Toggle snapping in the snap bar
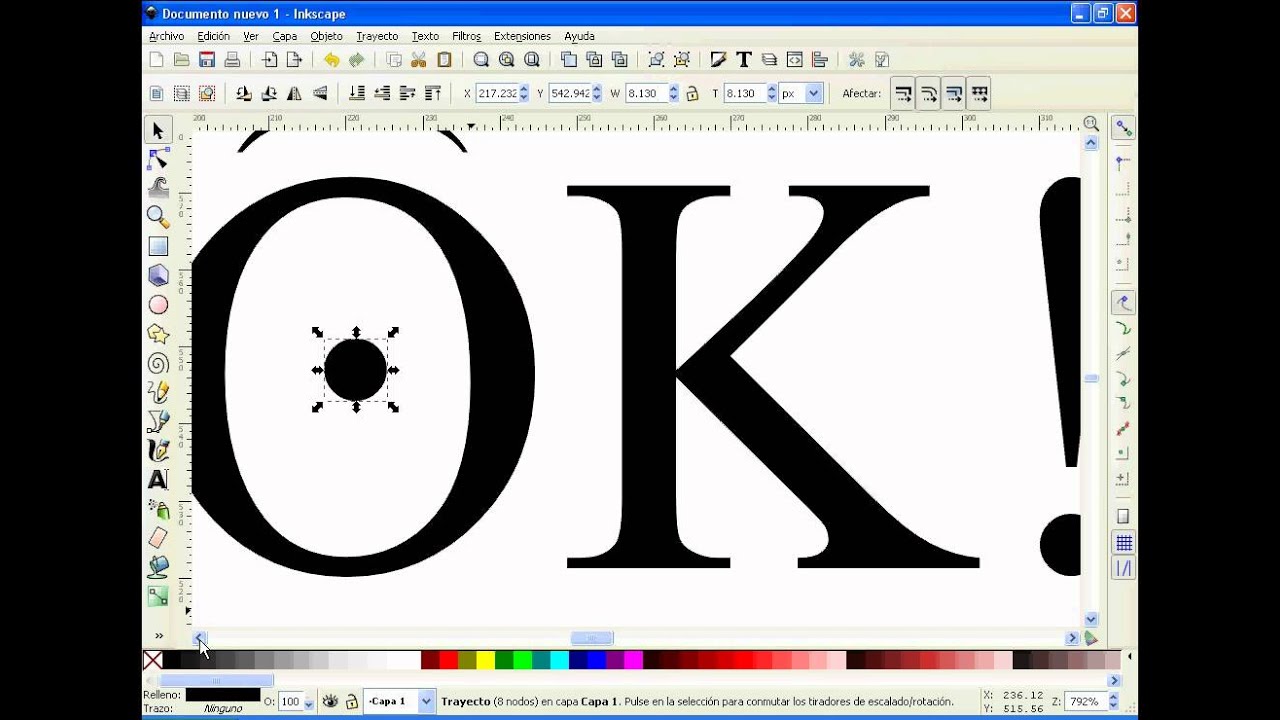Screen dimensions: 1280x720 pos(1124,128)
